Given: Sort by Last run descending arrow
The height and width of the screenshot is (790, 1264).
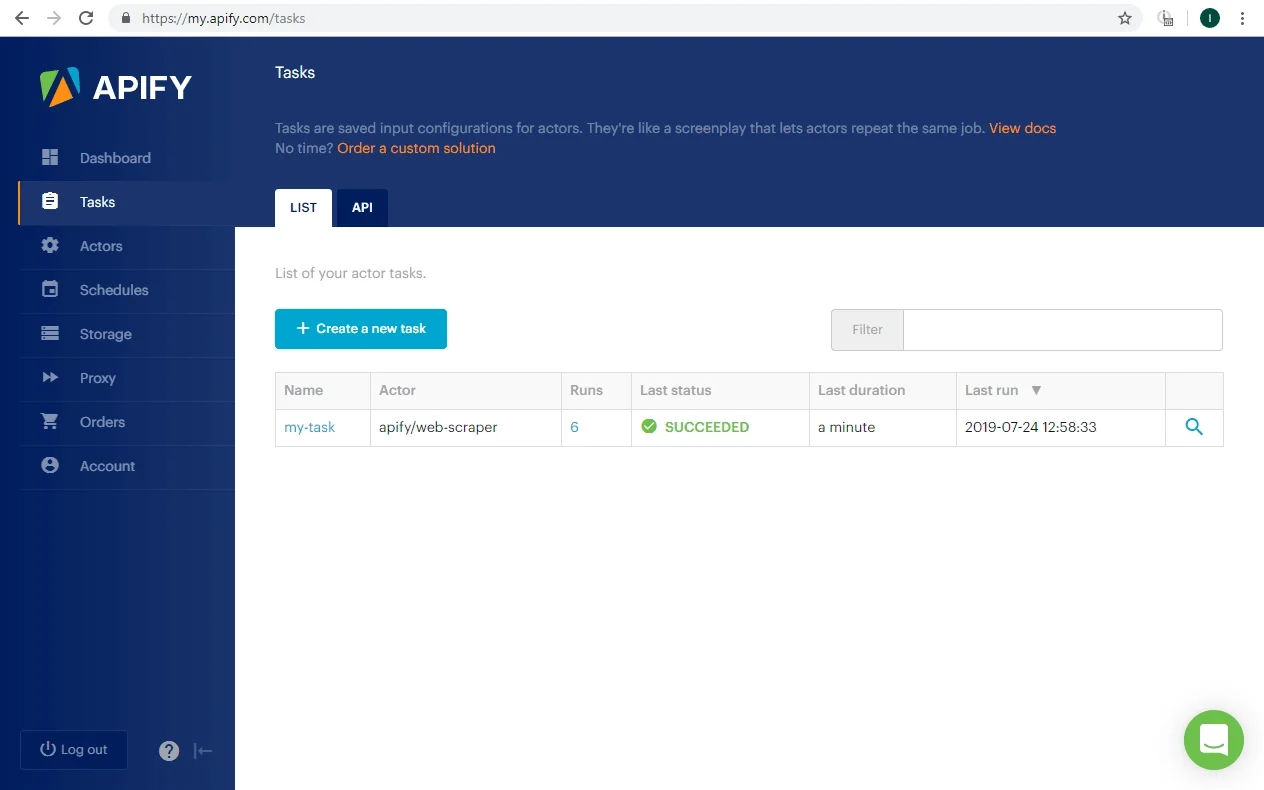Looking at the screenshot, I should (x=1036, y=390).
